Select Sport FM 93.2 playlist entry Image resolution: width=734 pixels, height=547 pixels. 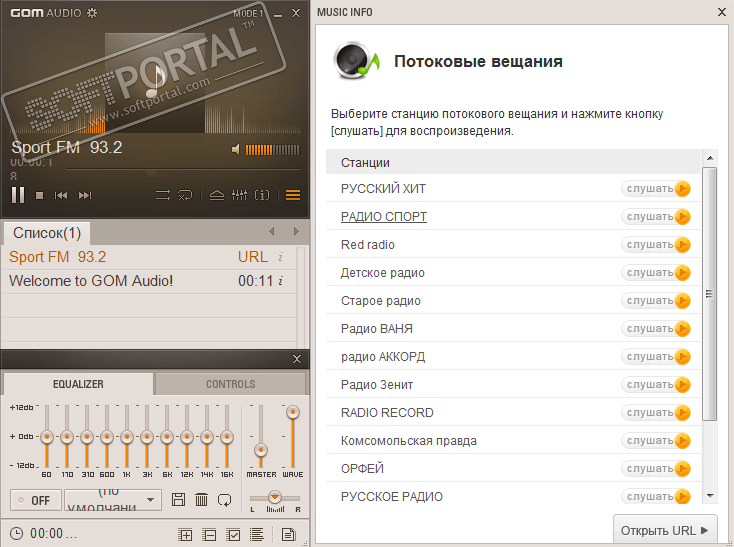[148, 257]
